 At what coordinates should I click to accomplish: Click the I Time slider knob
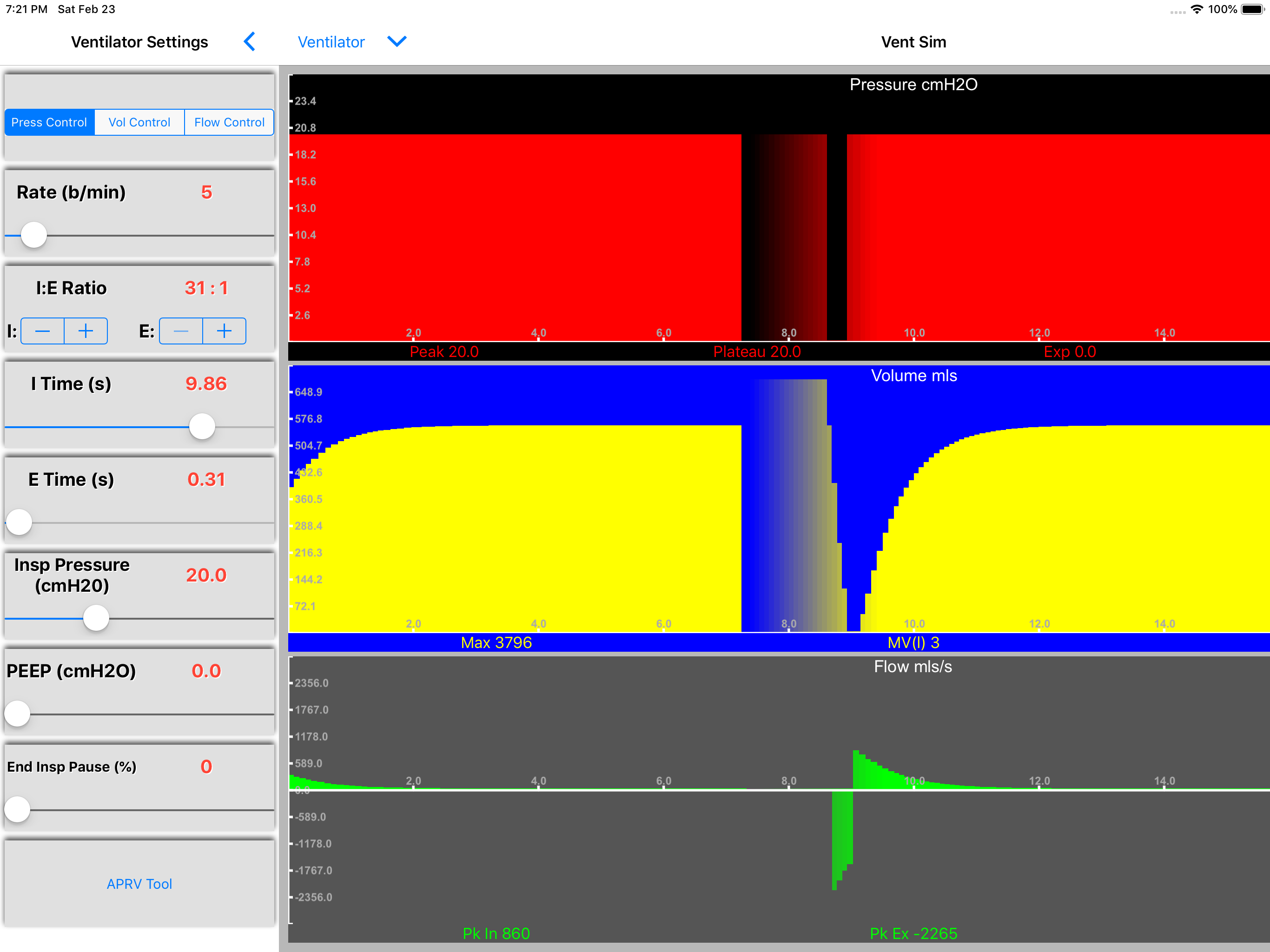(x=202, y=427)
